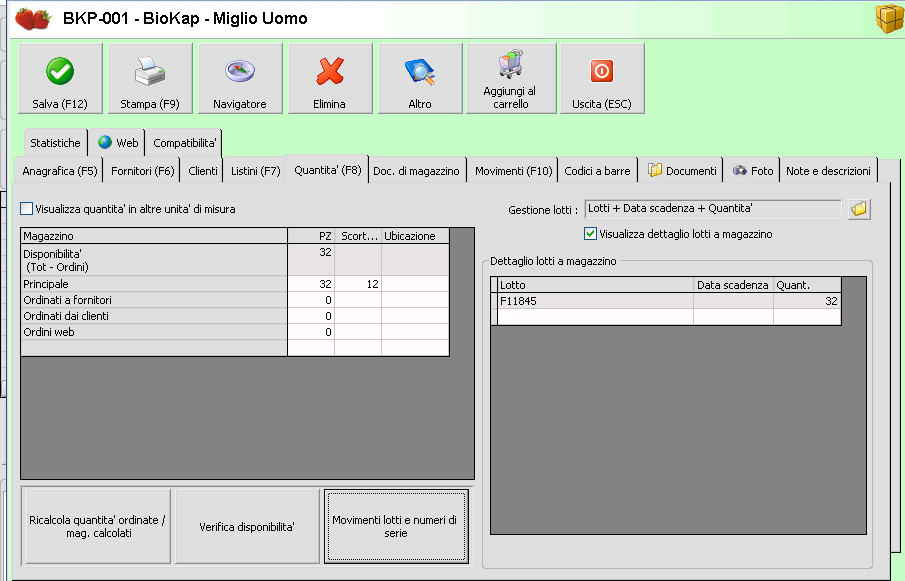Open the folder icon next to Gestione lotti
The image size is (905, 581).
click(859, 209)
